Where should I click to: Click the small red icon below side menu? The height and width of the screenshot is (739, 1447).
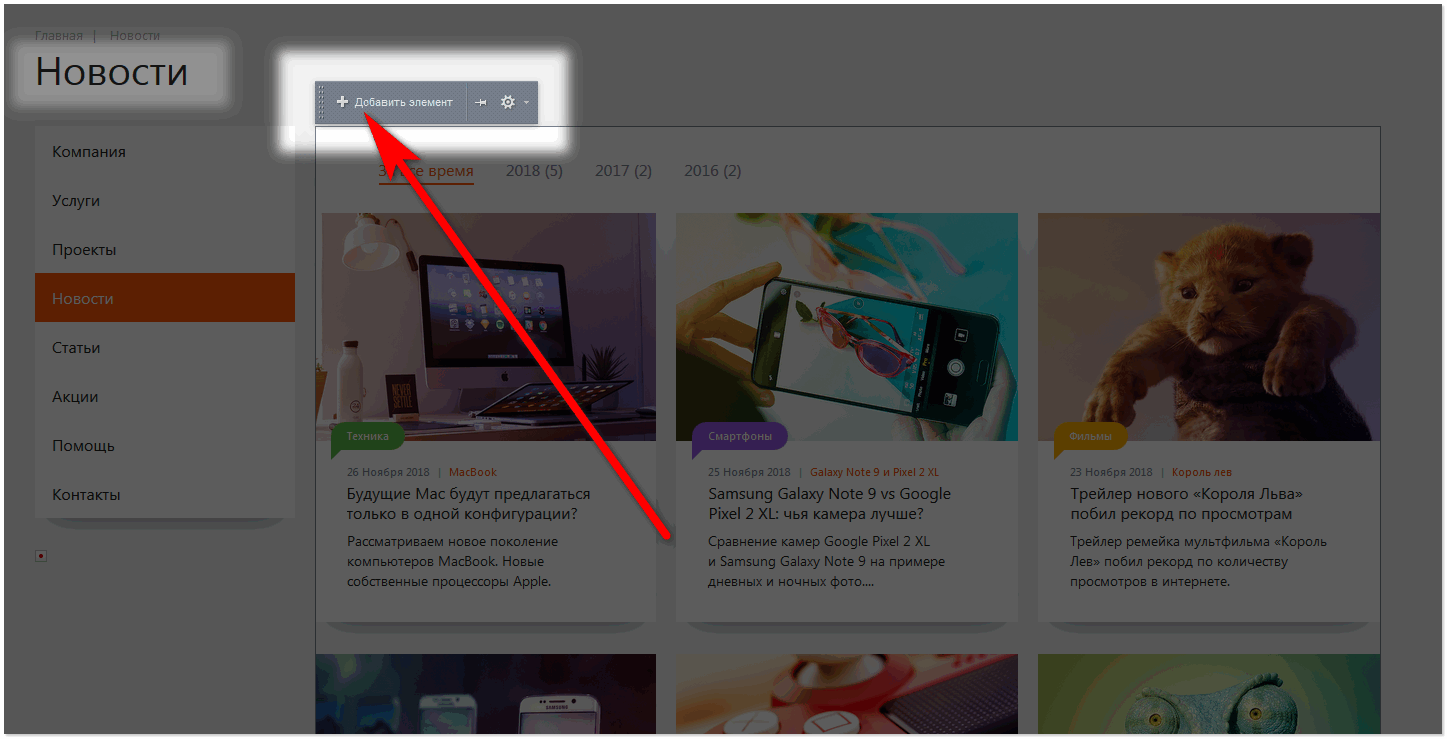[41, 556]
